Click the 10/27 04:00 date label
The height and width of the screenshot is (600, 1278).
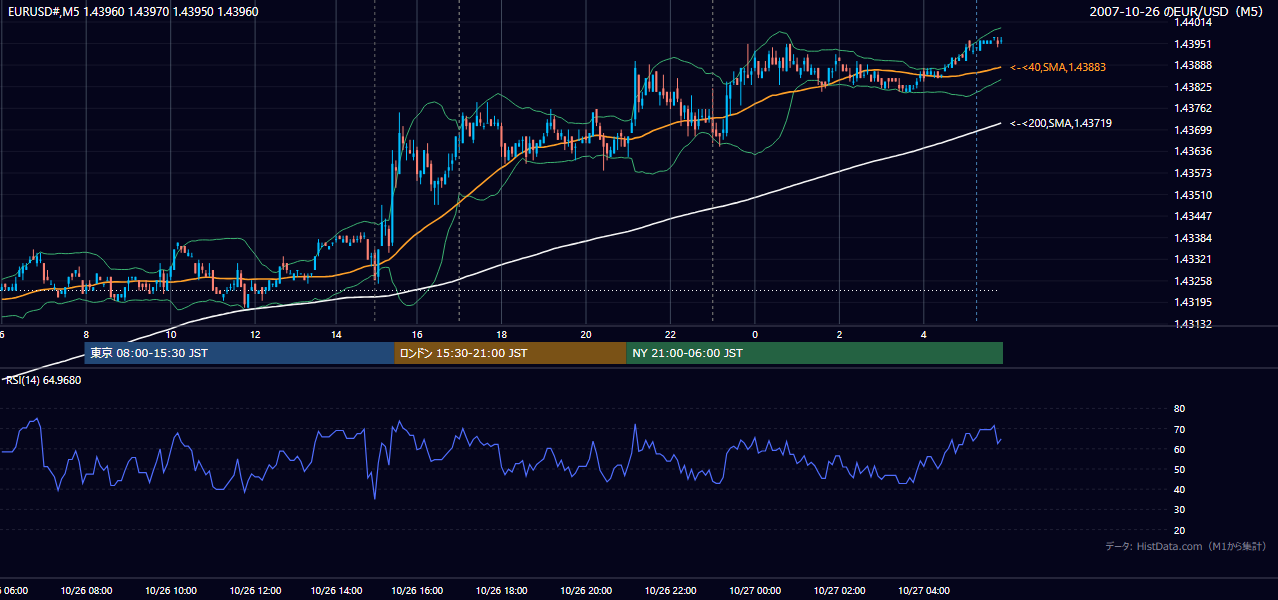924,591
